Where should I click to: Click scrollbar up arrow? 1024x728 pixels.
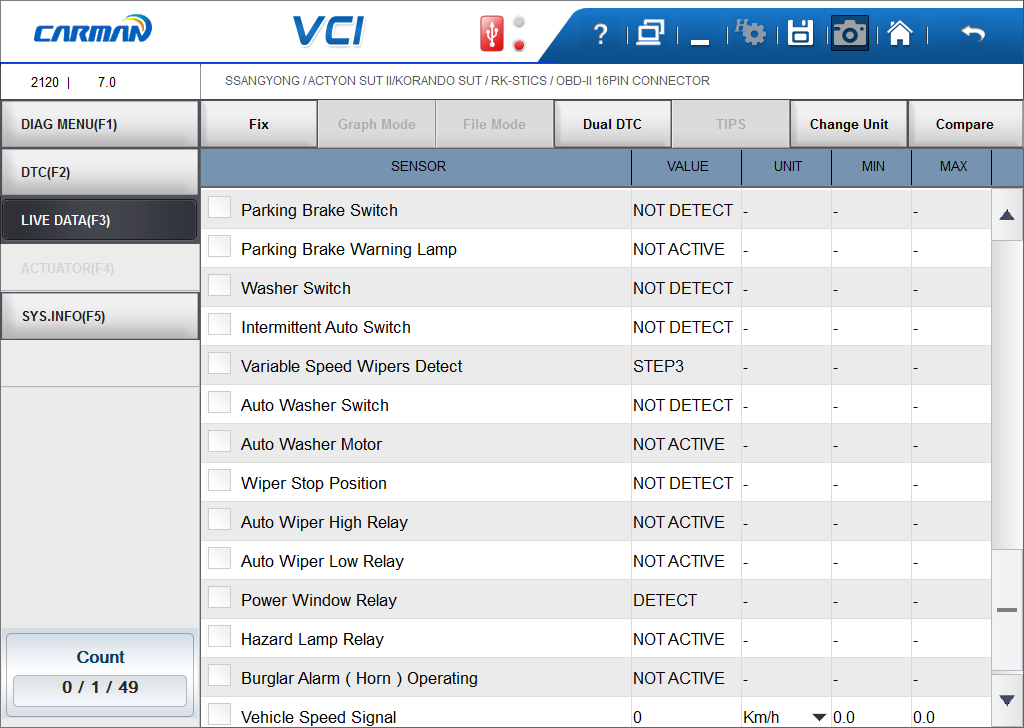(1007, 215)
